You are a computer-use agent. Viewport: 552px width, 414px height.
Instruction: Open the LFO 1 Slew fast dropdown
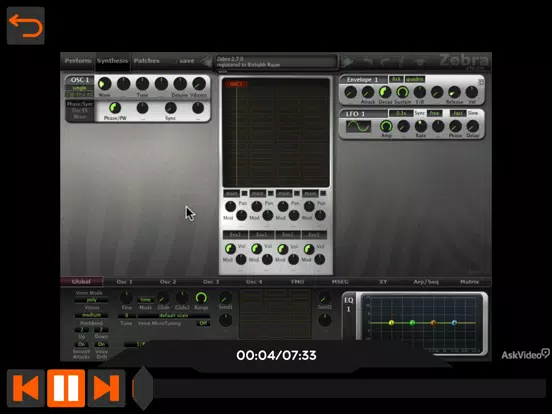click(x=458, y=113)
